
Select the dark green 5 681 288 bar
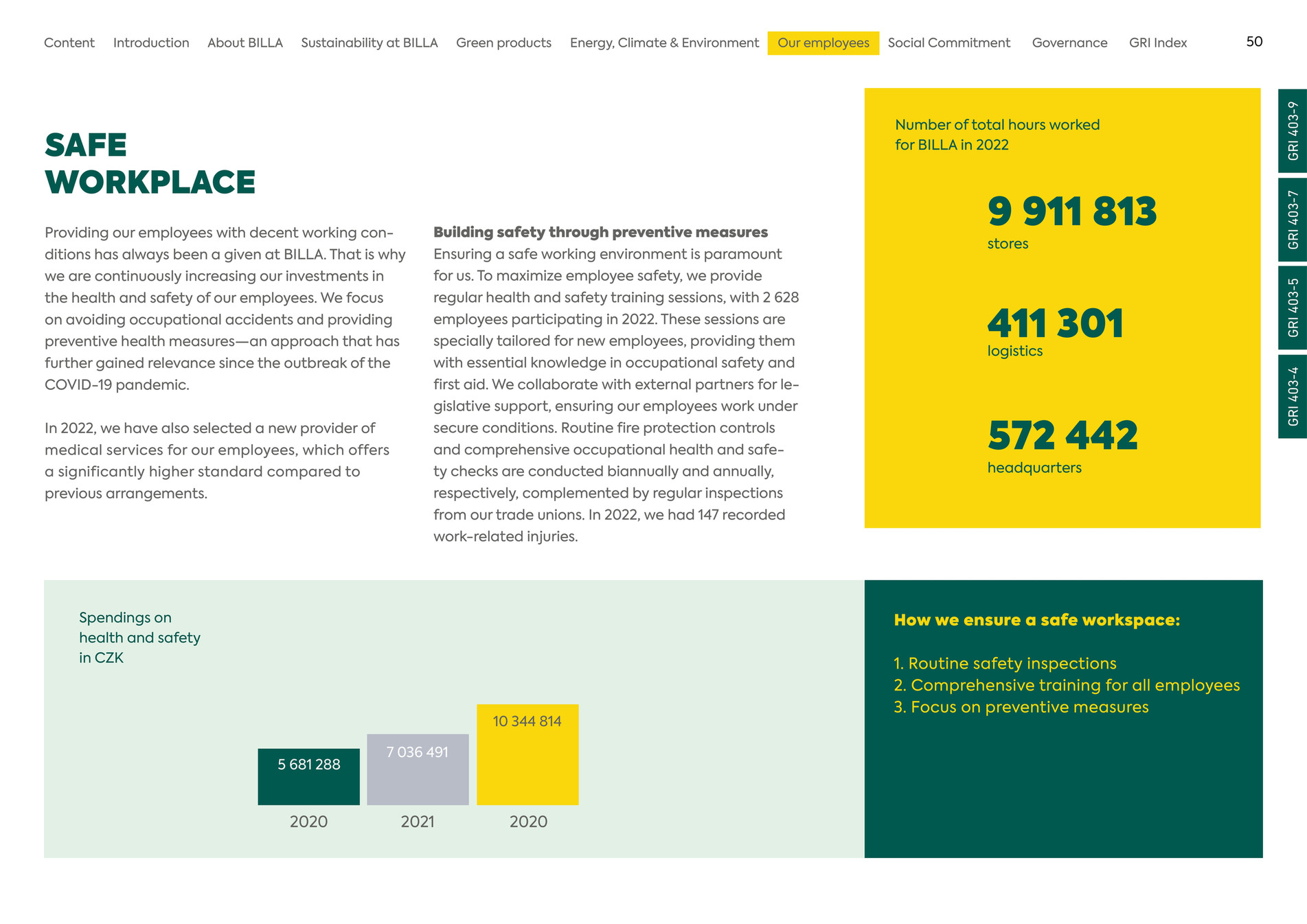(308, 776)
